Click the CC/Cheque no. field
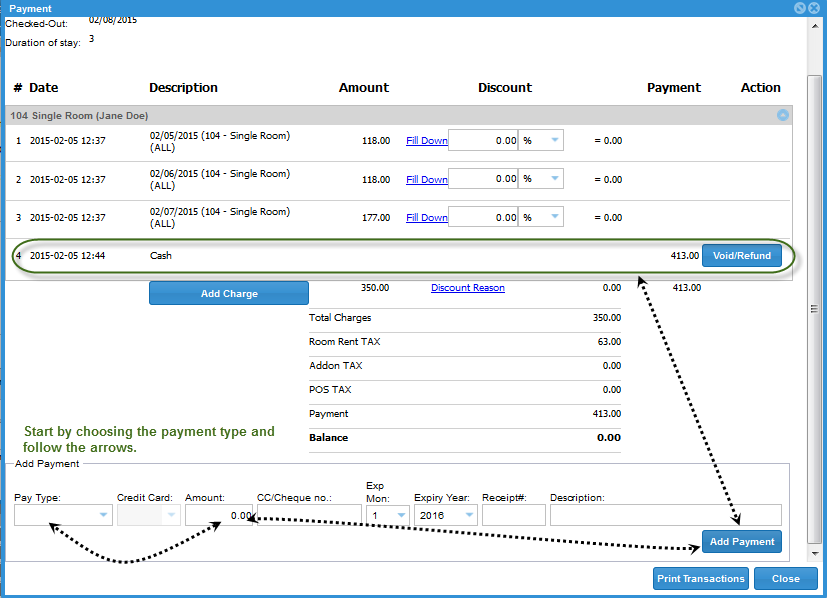 tap(309, 515)
